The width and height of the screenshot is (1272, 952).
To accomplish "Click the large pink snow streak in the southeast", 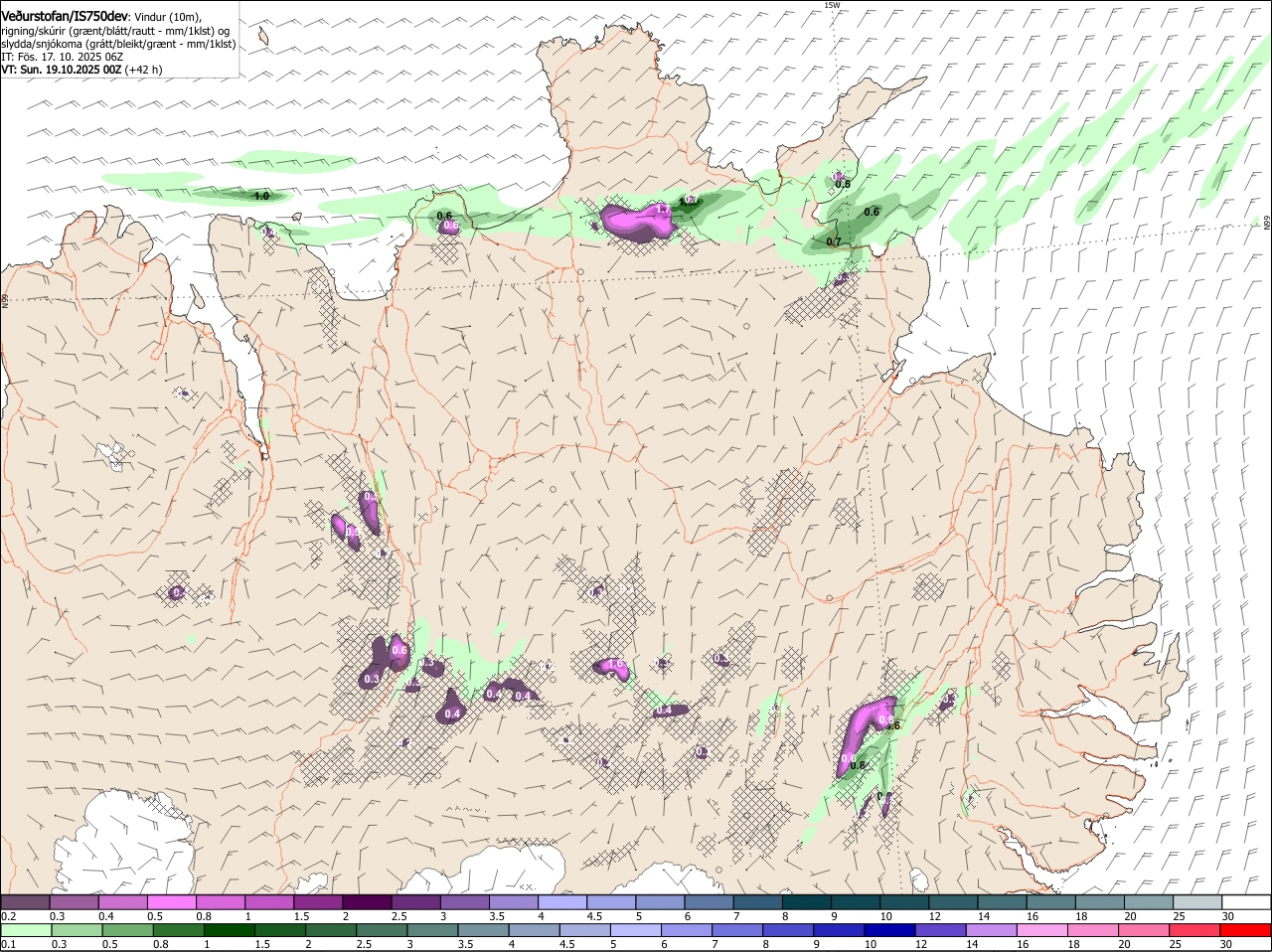I will pos(863,735).
